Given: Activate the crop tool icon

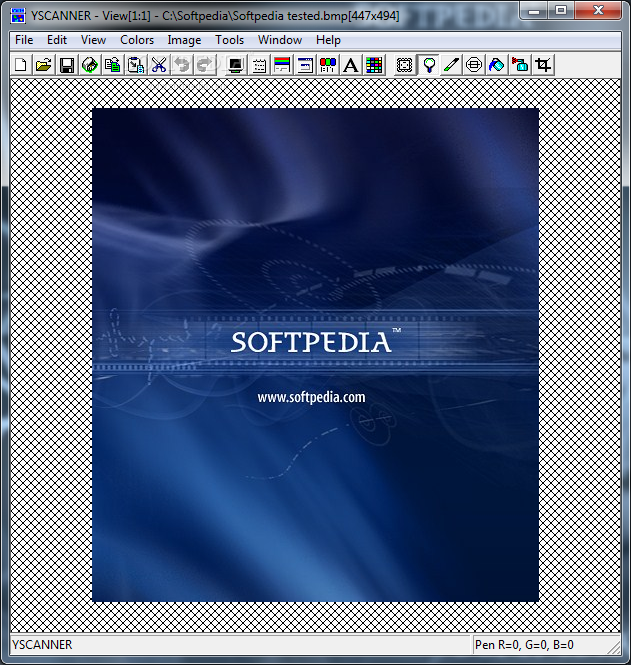Looking at the screenshot, I should (x=543, y=65).
